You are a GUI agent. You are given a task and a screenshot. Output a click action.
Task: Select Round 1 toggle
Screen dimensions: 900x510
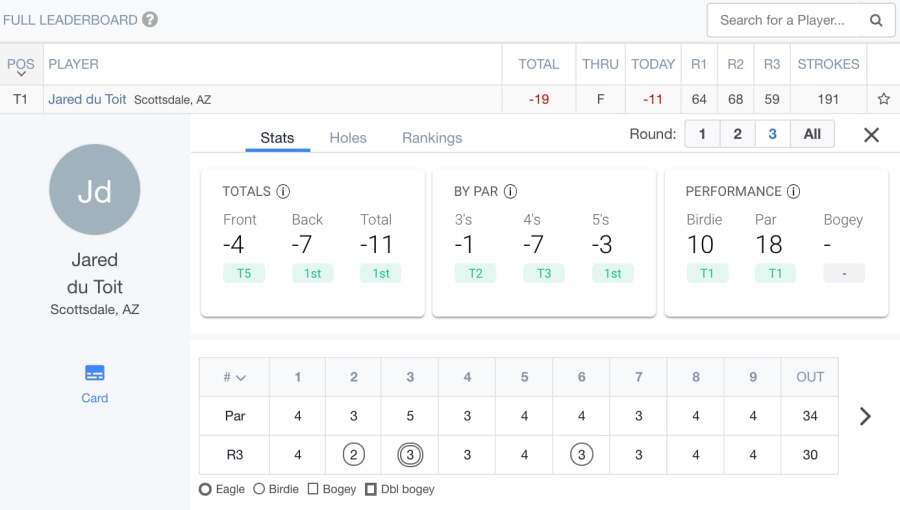click(x=702, y=134)
